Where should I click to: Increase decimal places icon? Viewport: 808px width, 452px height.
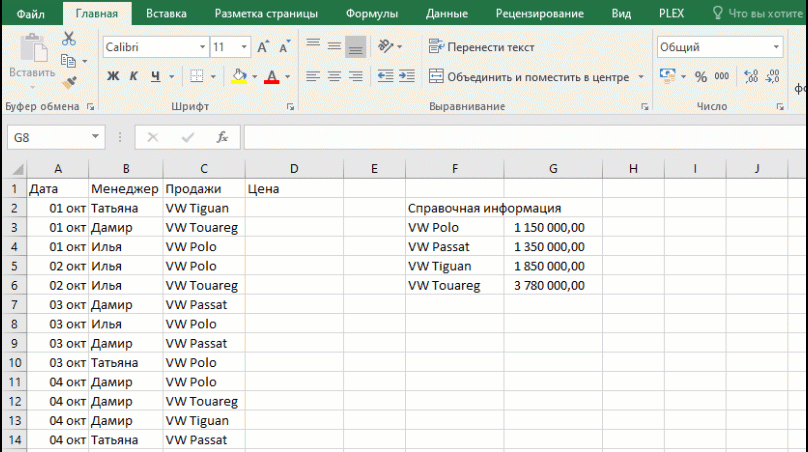(751, 76)
